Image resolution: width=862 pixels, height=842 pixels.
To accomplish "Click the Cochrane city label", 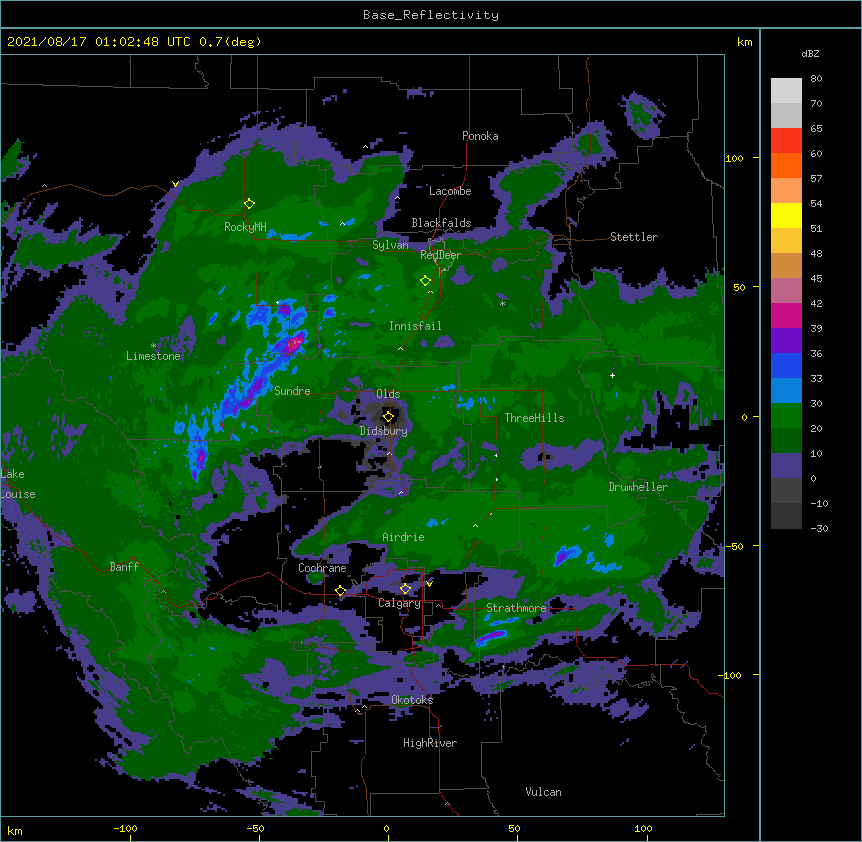I will [x=322, y=568].
